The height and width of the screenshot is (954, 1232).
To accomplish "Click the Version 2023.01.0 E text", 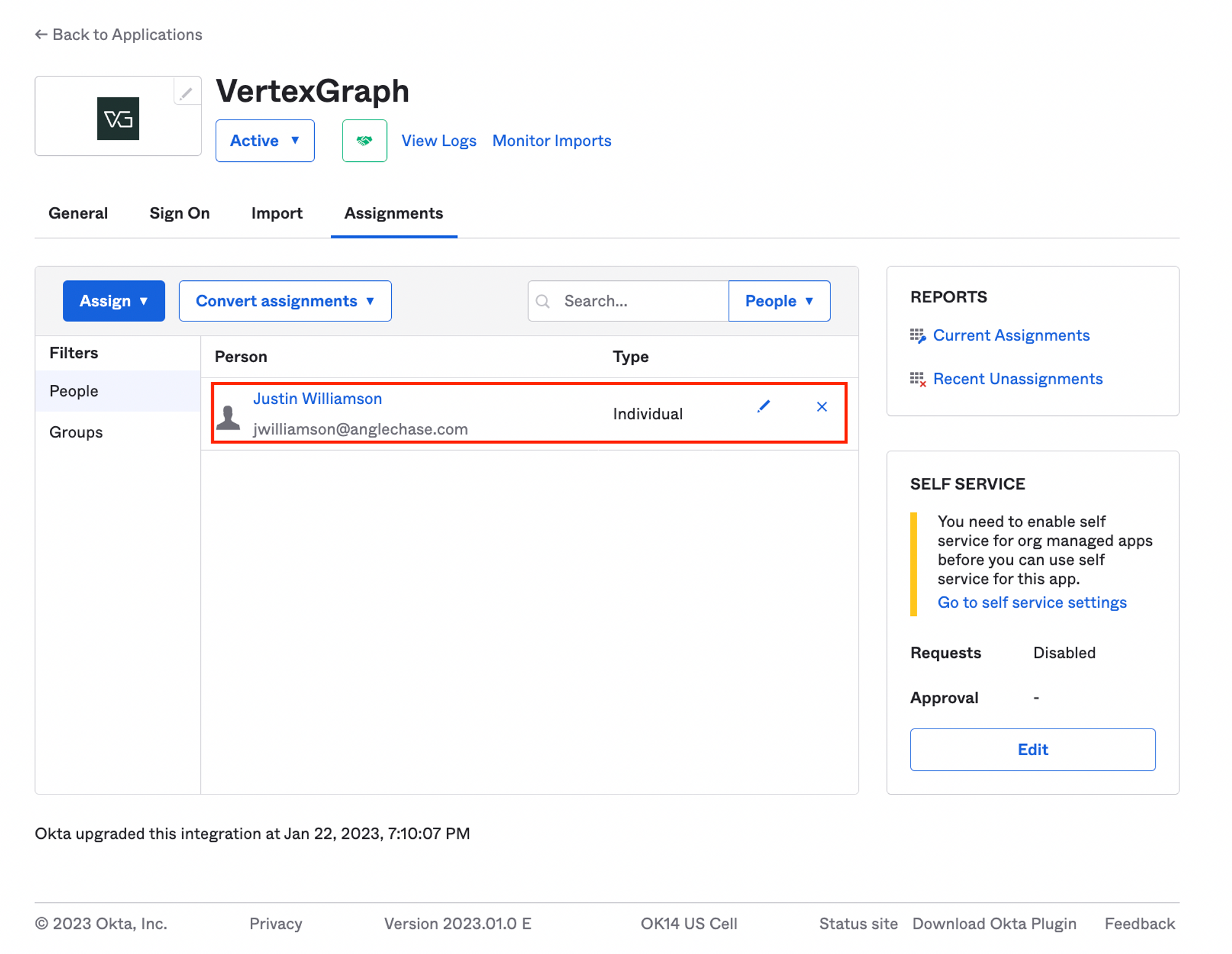I will click(458, 924).
